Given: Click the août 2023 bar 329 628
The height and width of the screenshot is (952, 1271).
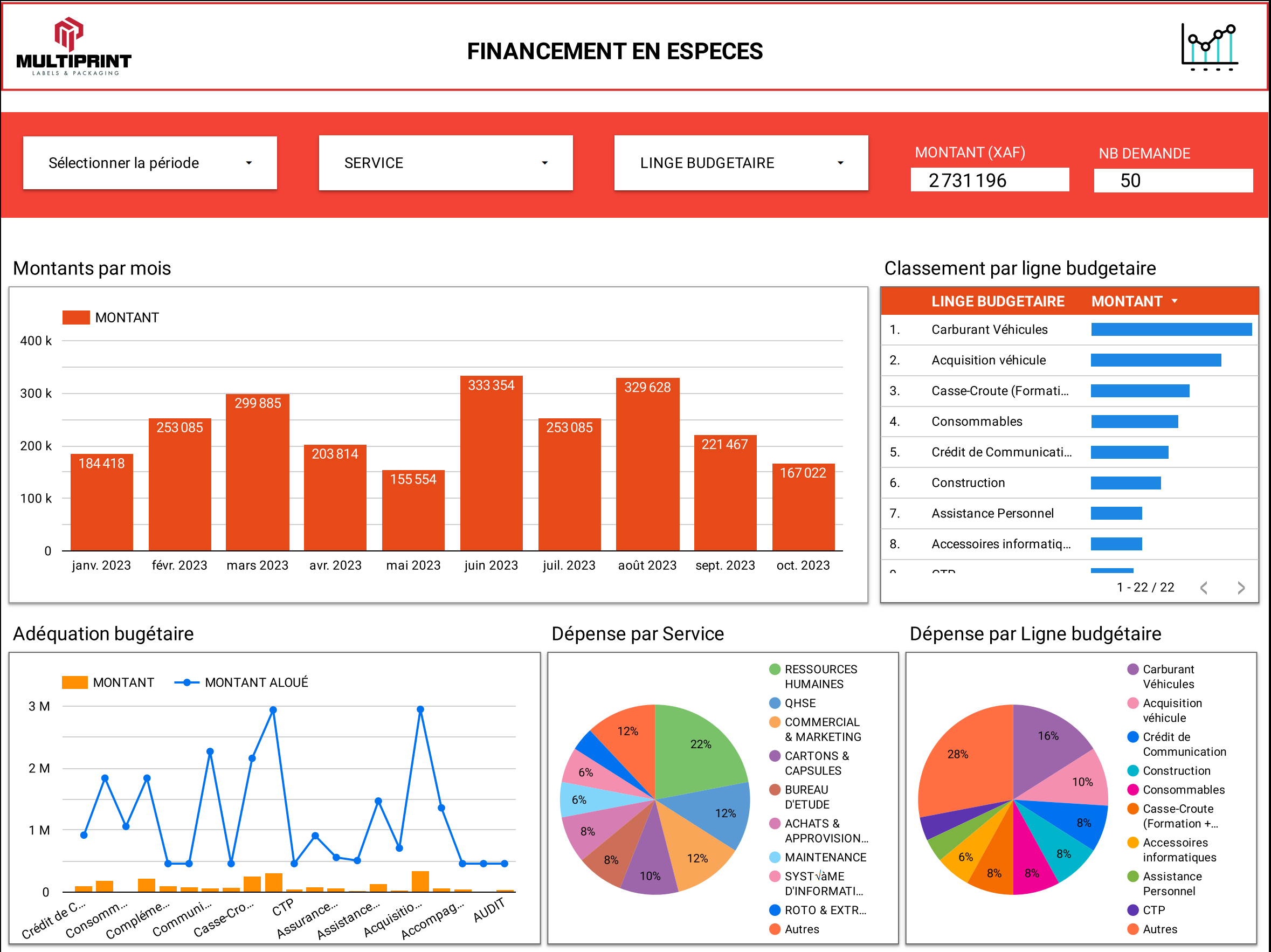Looking at the screenshot, I should pyautogui.click(x=647, y=464).
